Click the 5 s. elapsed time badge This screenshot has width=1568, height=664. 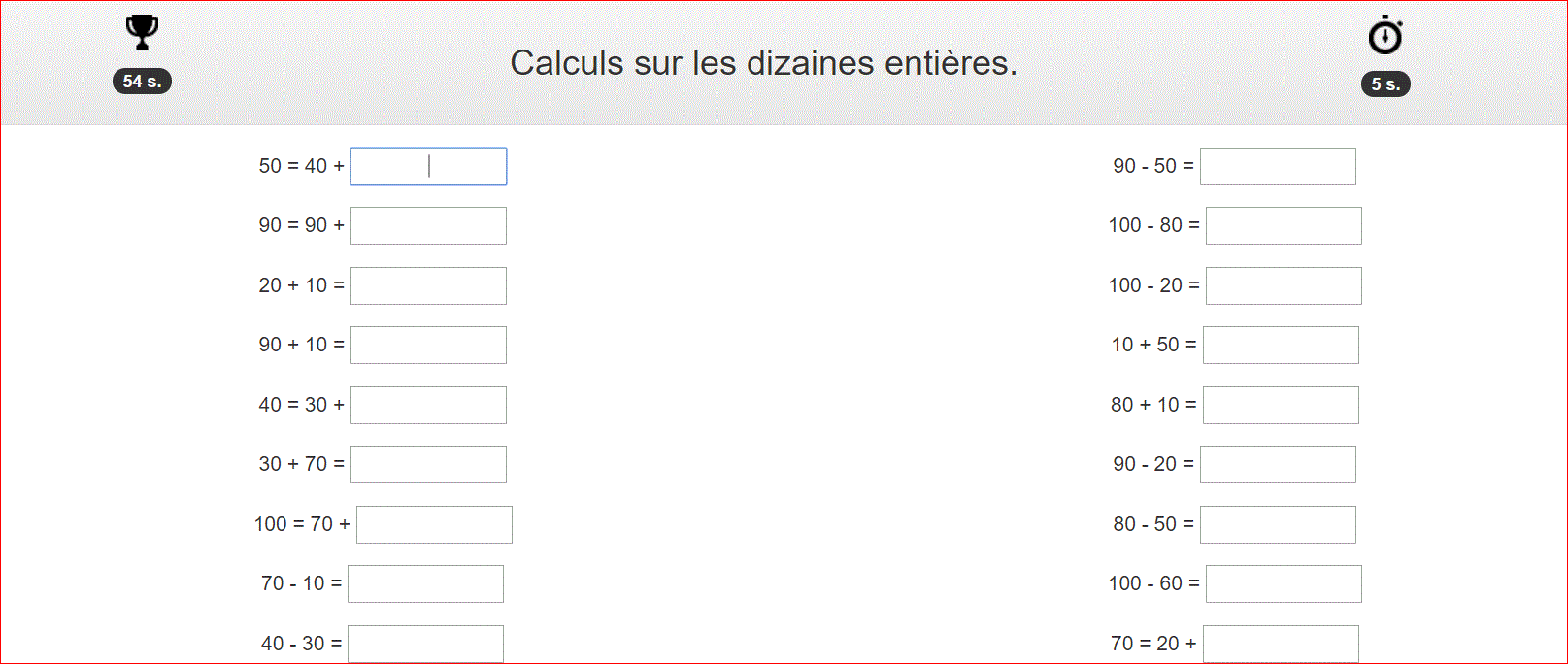tap(1385, 84)
